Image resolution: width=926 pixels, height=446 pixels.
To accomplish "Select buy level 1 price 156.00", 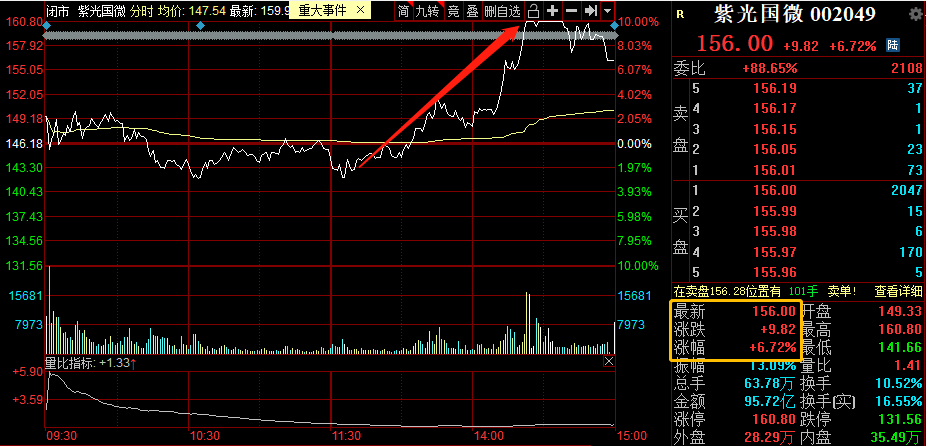I will point(775,191).
